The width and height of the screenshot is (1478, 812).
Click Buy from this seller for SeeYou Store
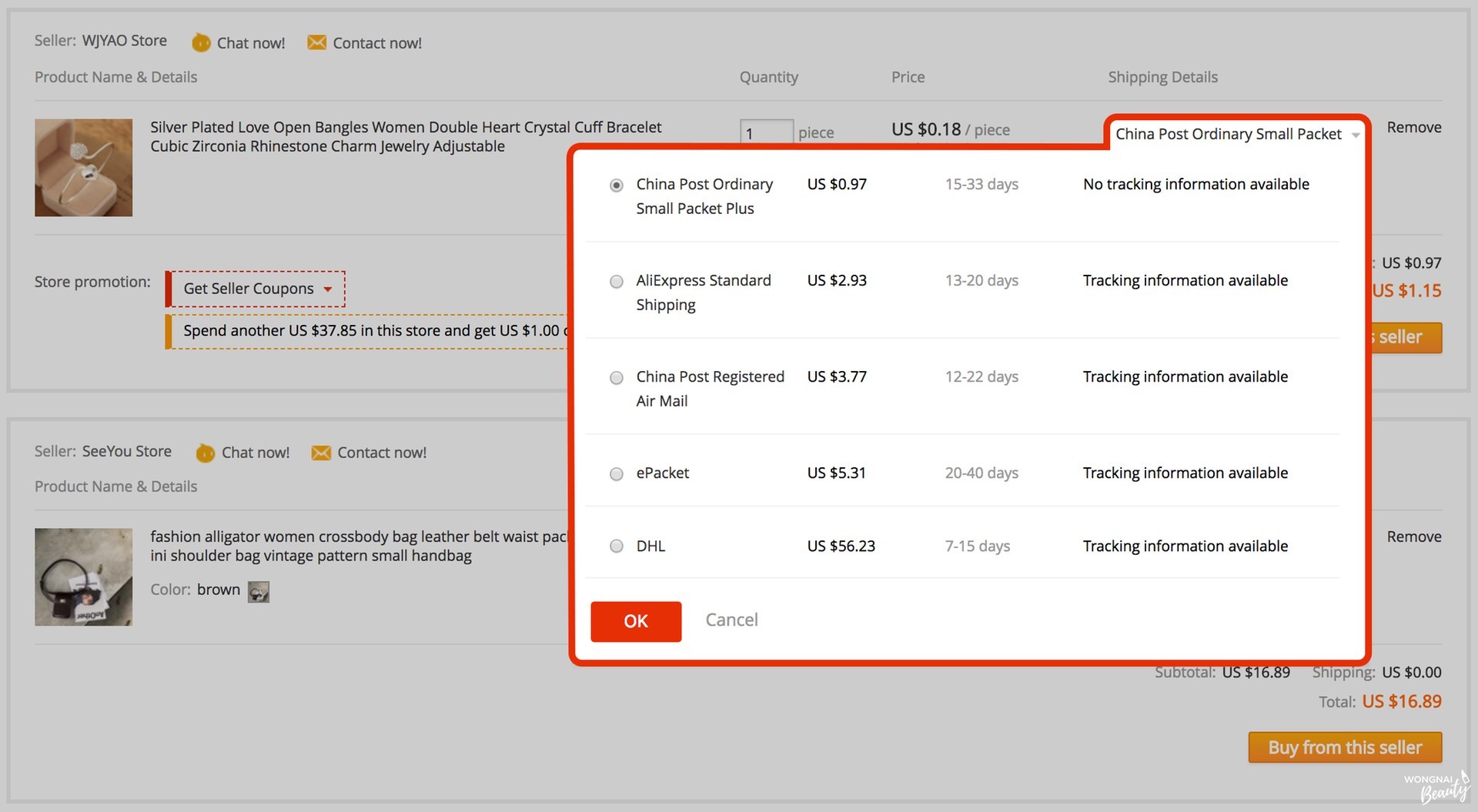coord(1345,747)
